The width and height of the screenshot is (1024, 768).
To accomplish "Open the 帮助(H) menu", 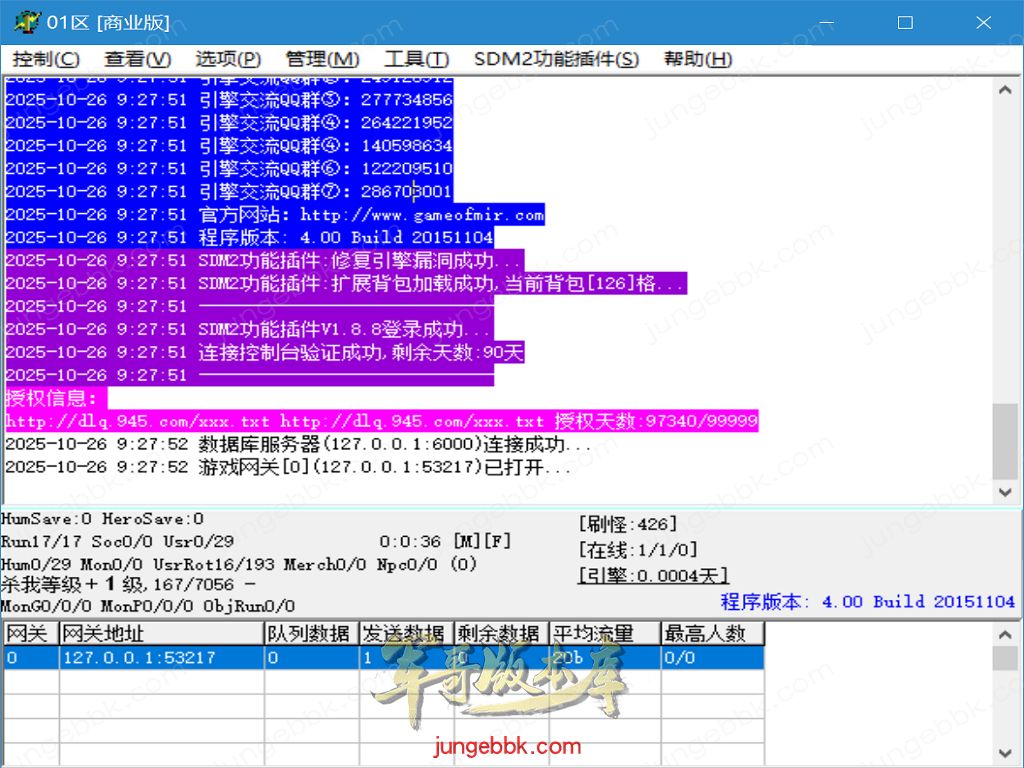I will point(698,59).
